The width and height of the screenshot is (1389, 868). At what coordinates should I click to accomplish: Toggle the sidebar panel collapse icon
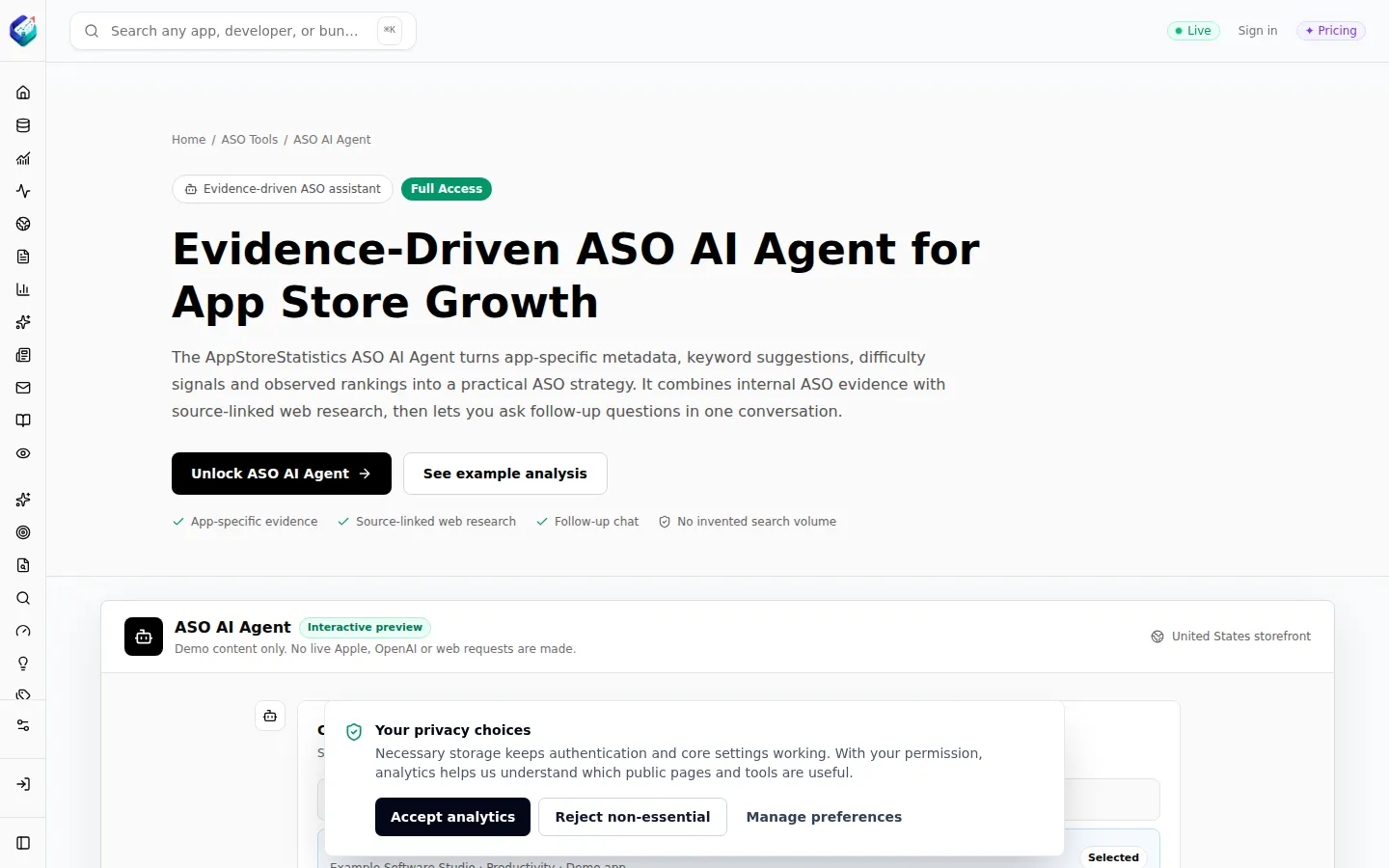point(23,843)
